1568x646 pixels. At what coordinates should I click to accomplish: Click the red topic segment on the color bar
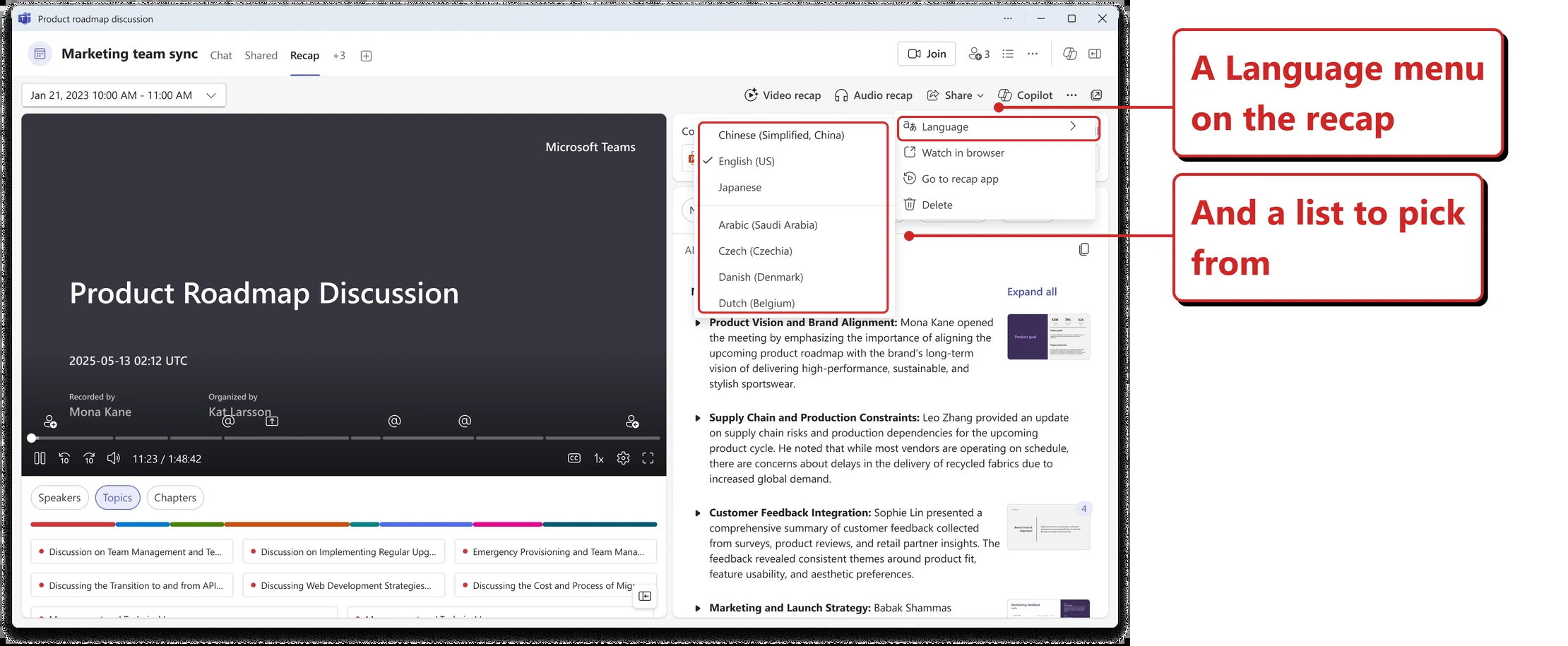73,525
